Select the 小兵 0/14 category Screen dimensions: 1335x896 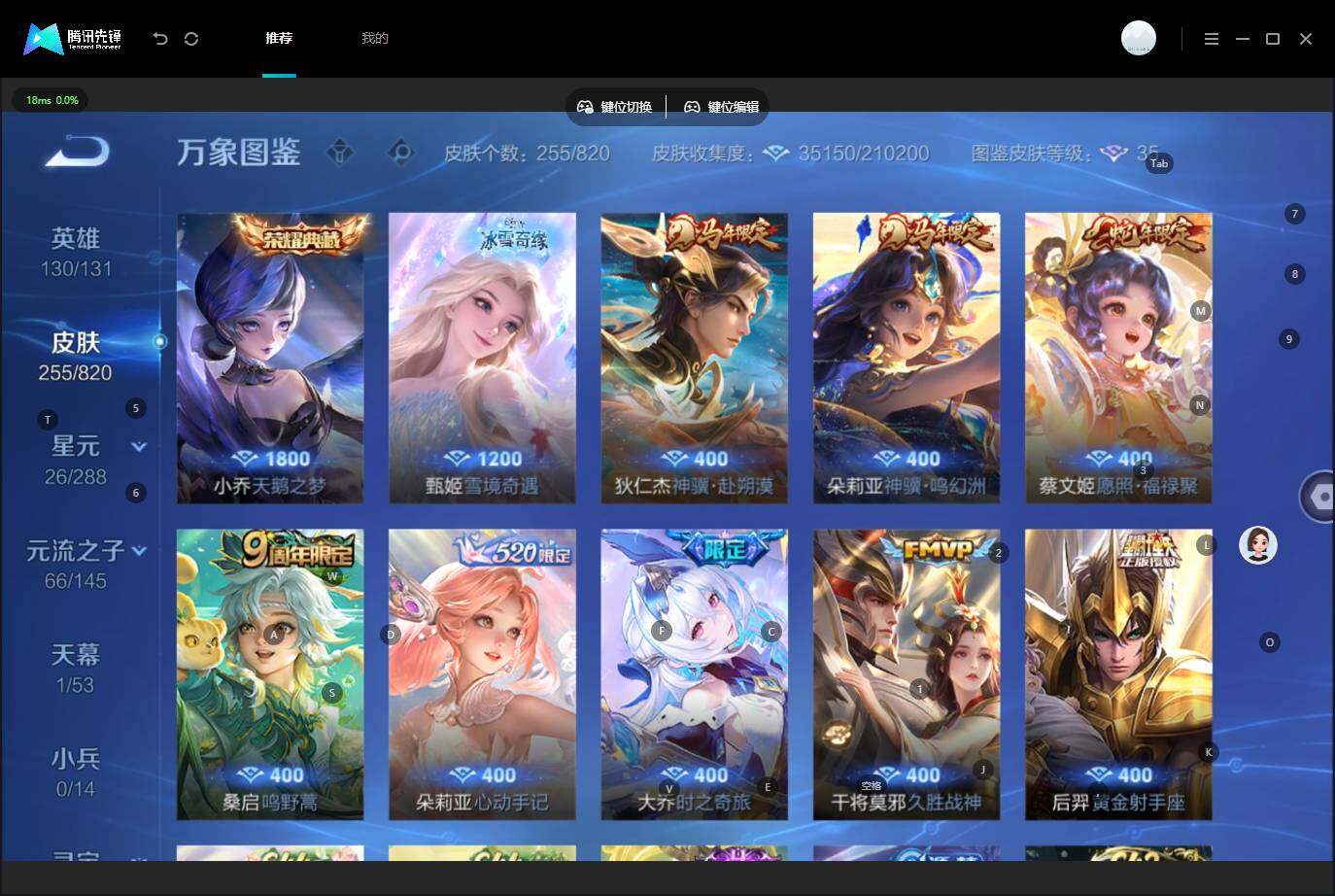tap(76, 773)
